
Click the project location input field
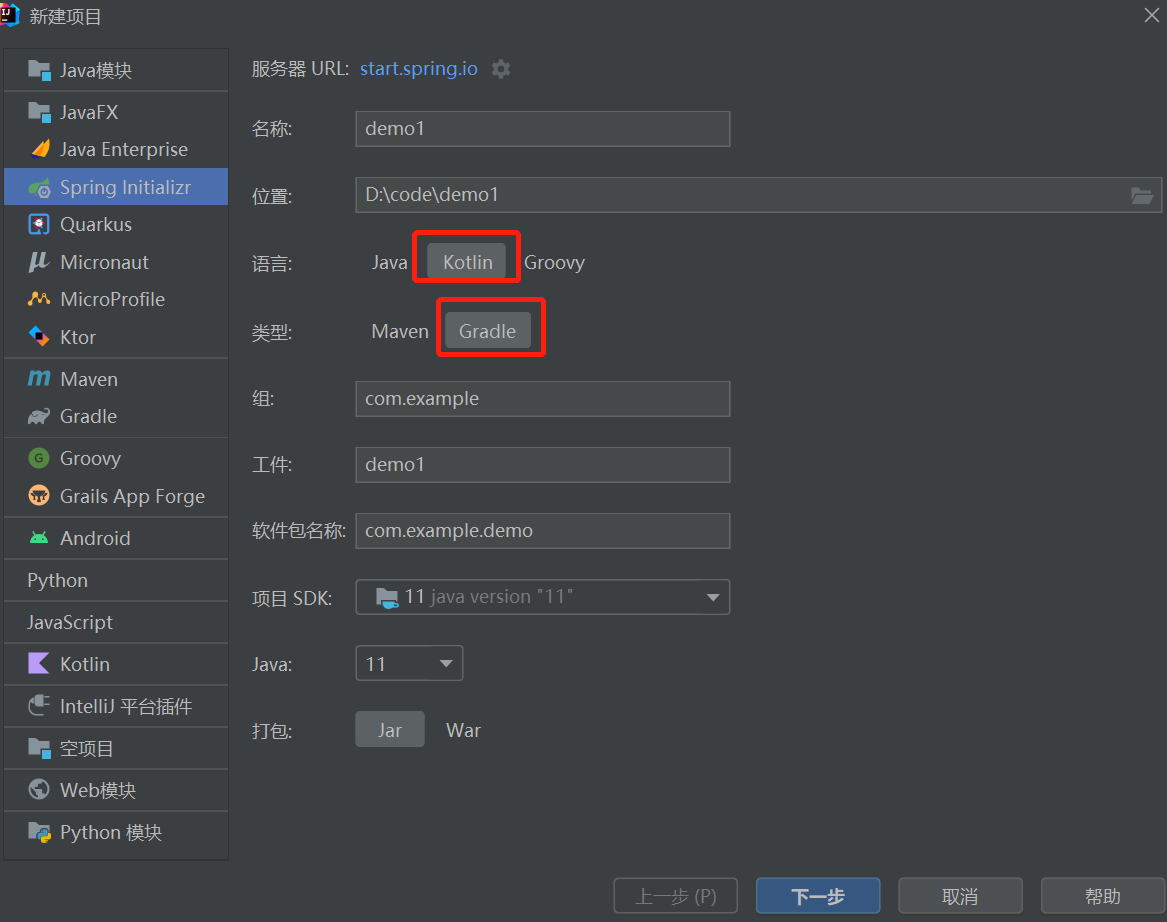pyautogui.click(x=758, y=195)
